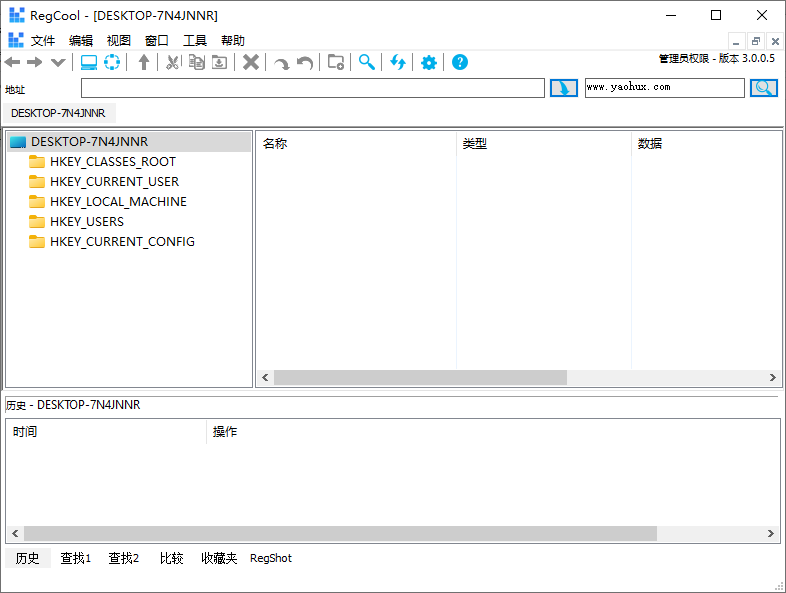Switch to the 收藏夹 tab

coord(219,558)
